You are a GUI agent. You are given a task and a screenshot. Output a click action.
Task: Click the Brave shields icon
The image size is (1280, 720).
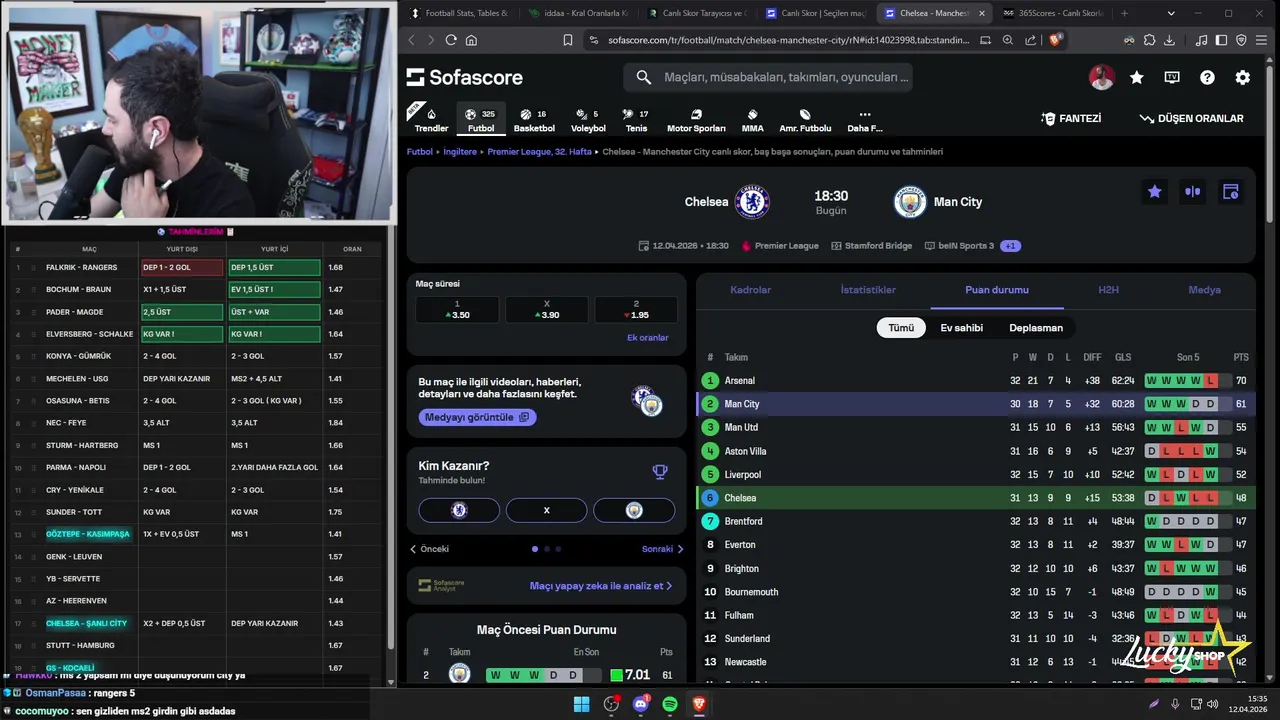click(1054, 40)
